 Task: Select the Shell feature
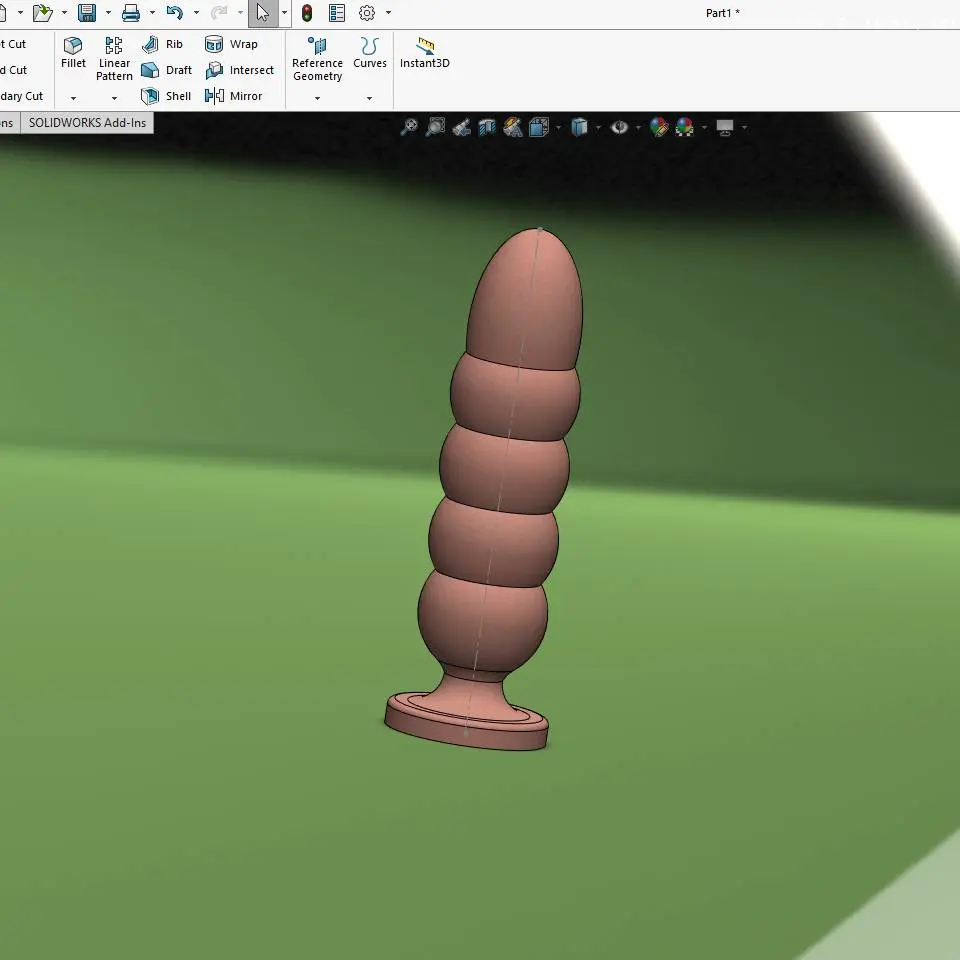[x=166, y=96]
